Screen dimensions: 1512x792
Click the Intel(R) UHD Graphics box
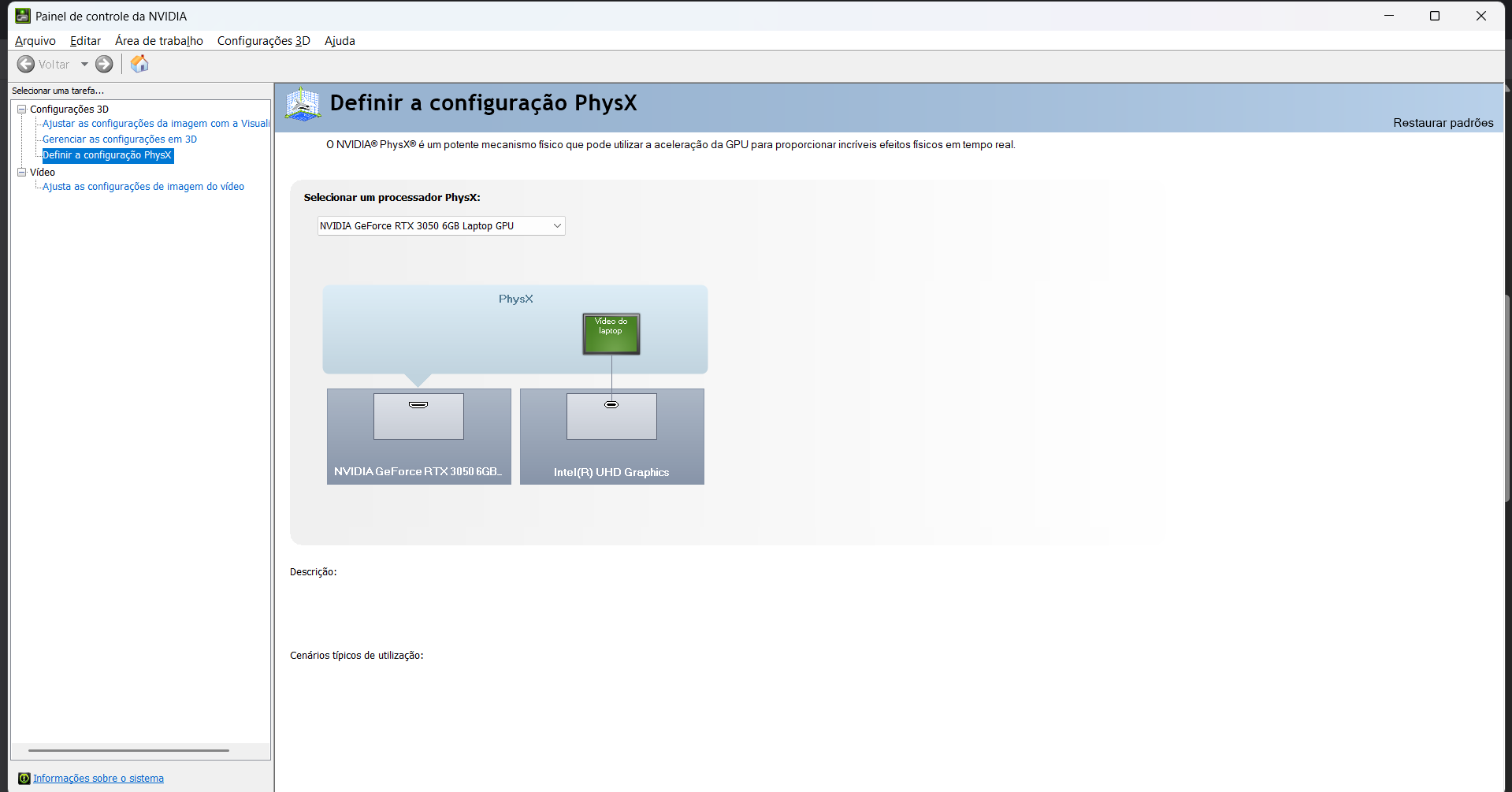[612, 437]
